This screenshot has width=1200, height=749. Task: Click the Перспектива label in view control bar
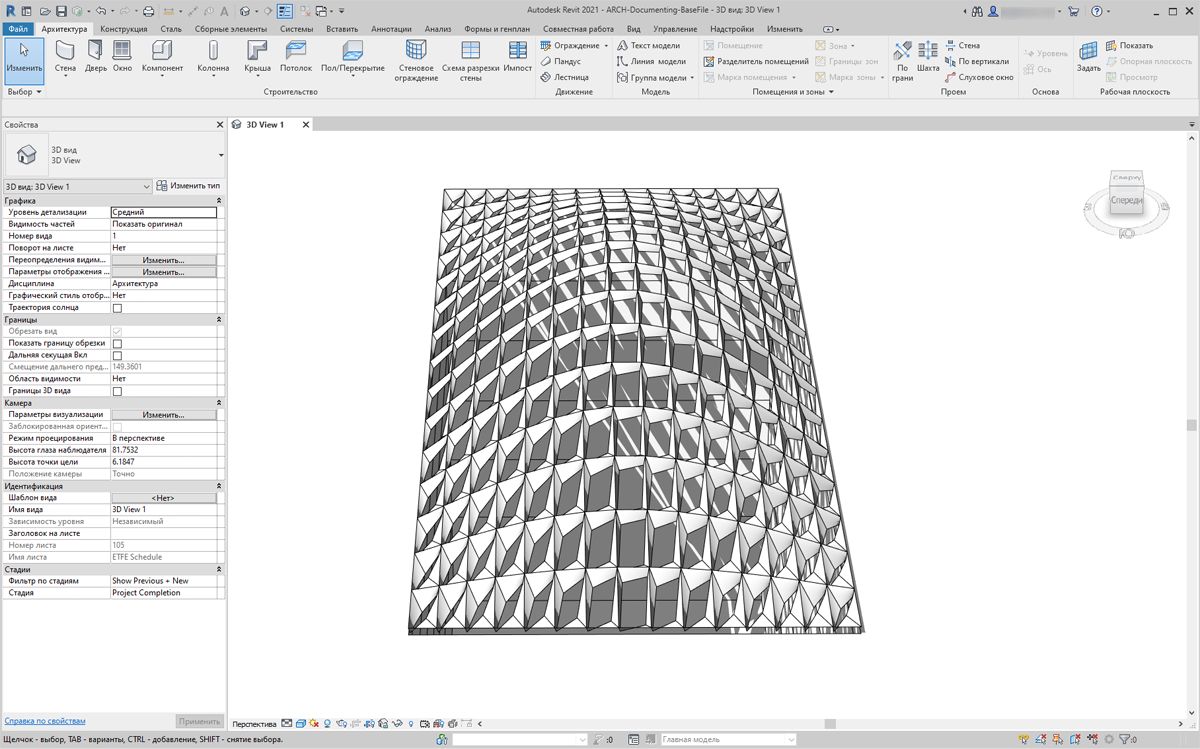(254, 723)
